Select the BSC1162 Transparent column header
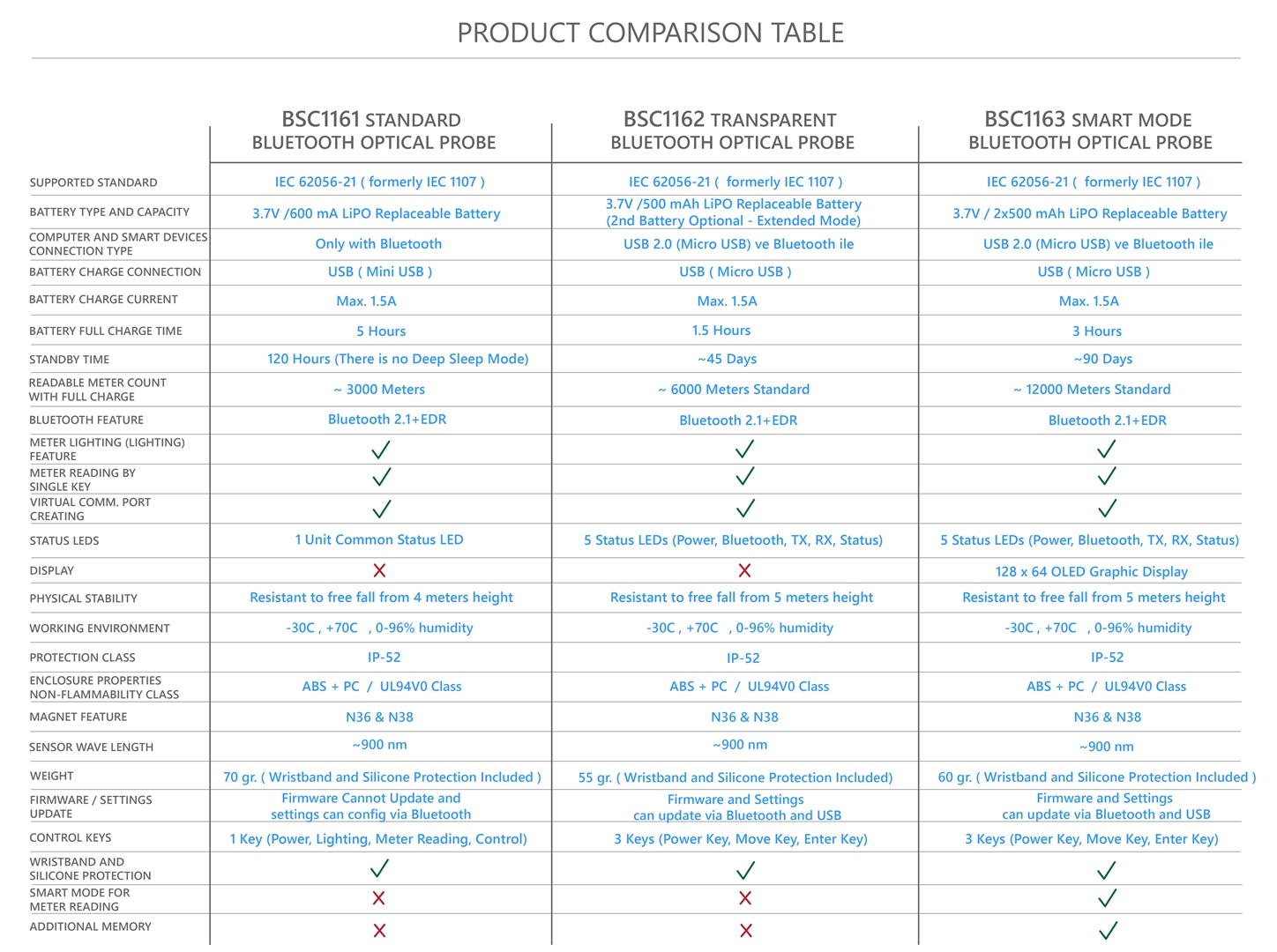This screenshot has width=1277, height=952. (732, 130)
